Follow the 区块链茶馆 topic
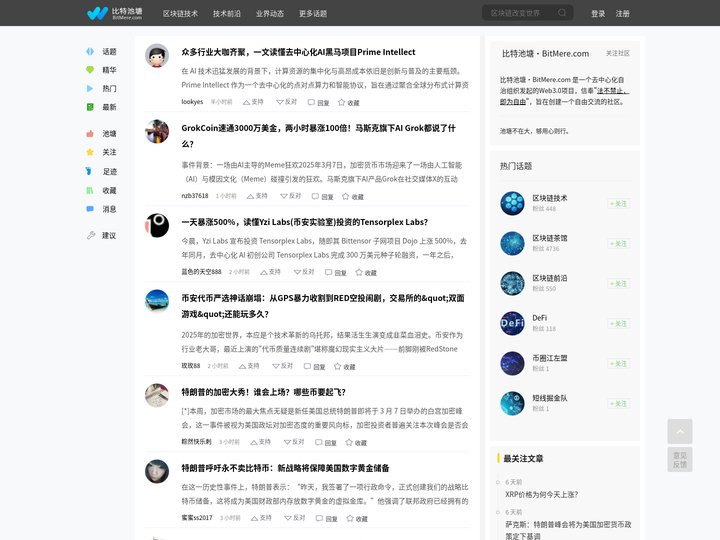This screenshot has height=540, width=720. click(x=619, y=243)
